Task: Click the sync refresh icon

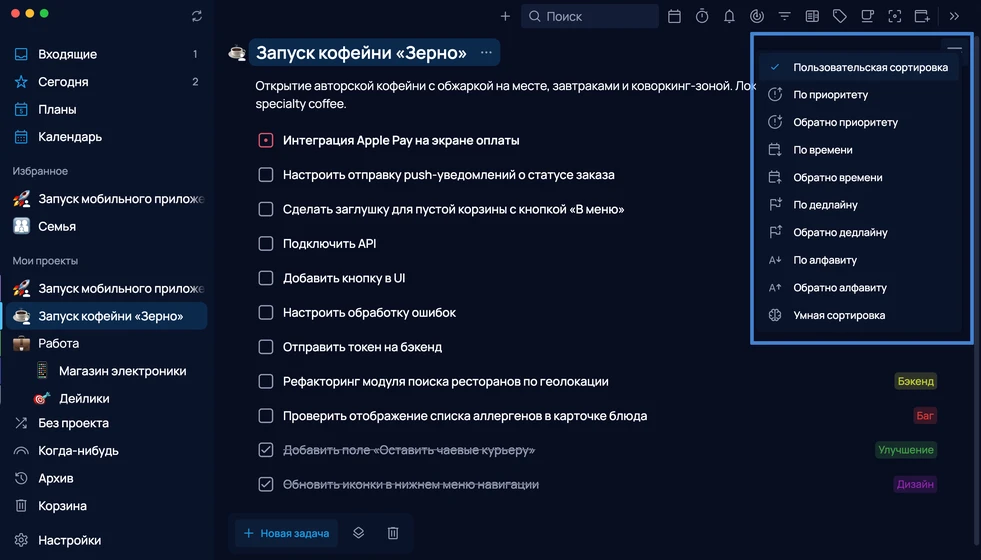Action: [x=196, y=16]
